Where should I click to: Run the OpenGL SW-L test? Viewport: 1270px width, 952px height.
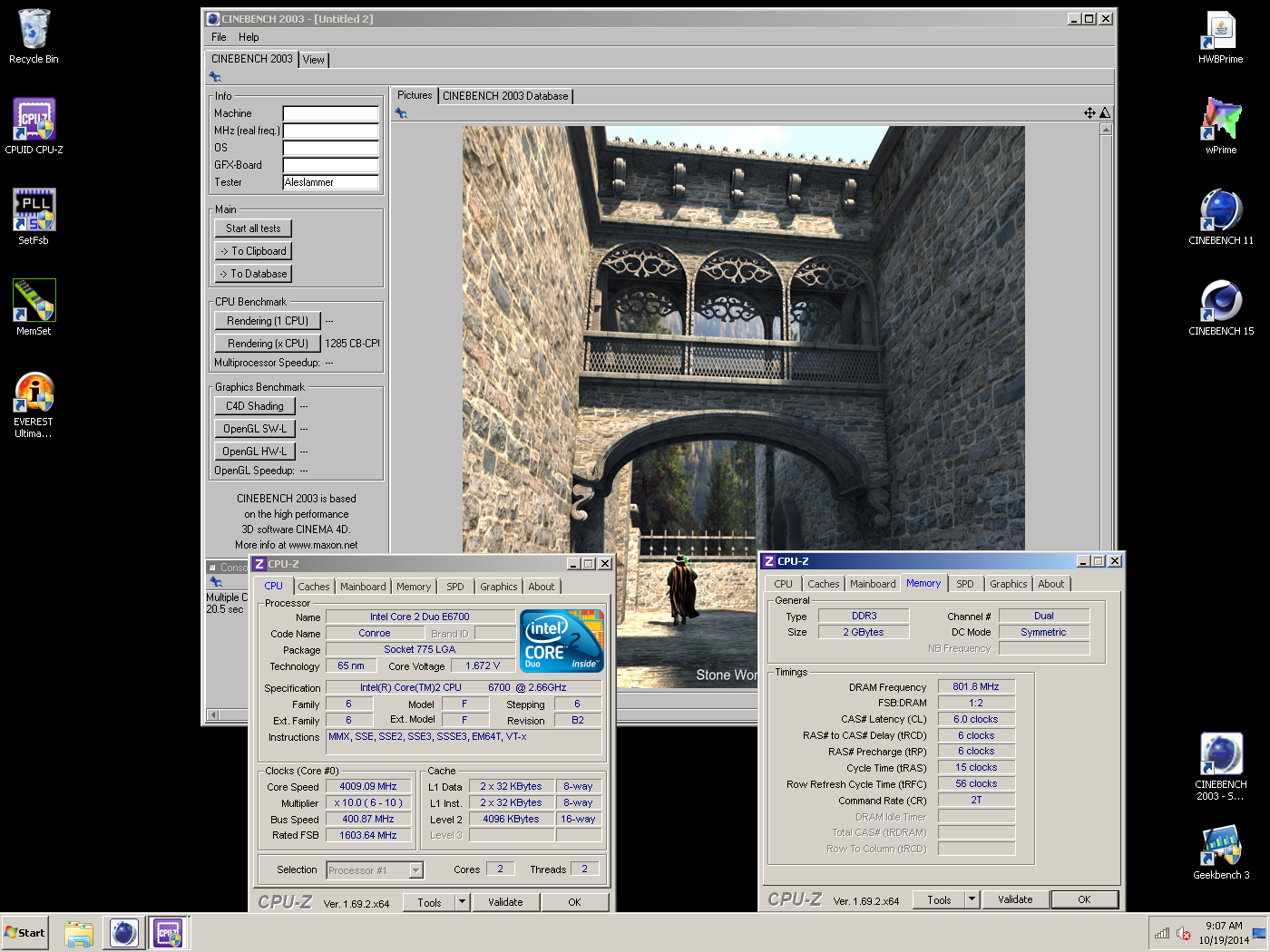coord(255,429)
